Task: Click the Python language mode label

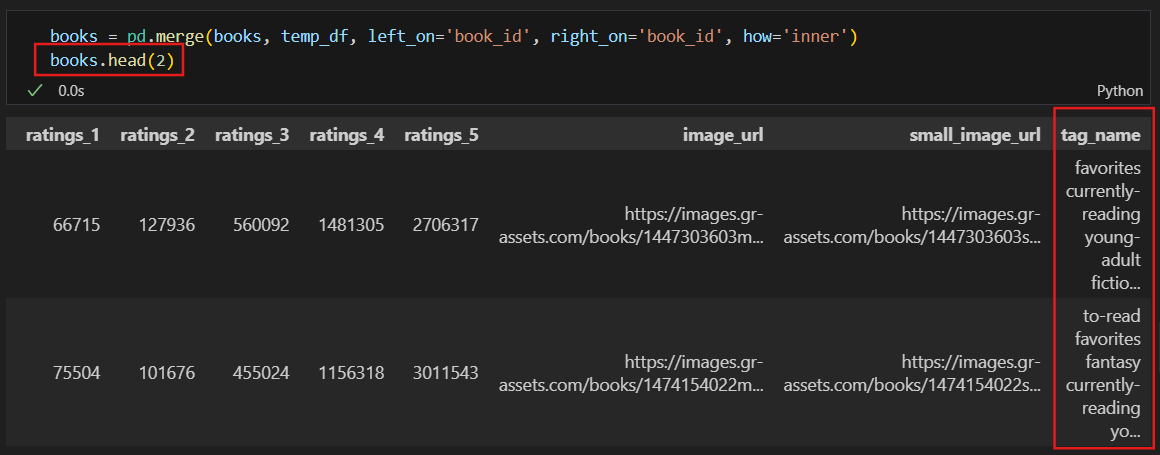Action: pyautogui.click(x=1119, y=91)
